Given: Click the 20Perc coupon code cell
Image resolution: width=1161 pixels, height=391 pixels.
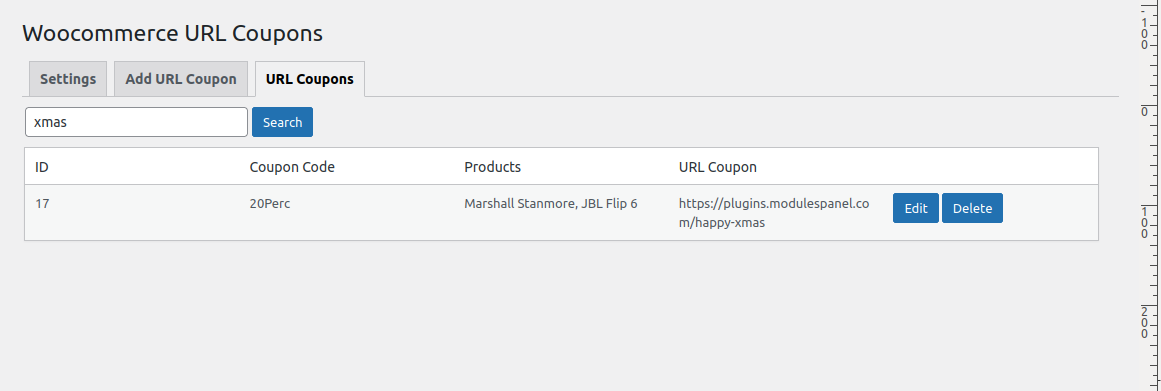Looking at the screenshot, I should (x=270, y=204).
